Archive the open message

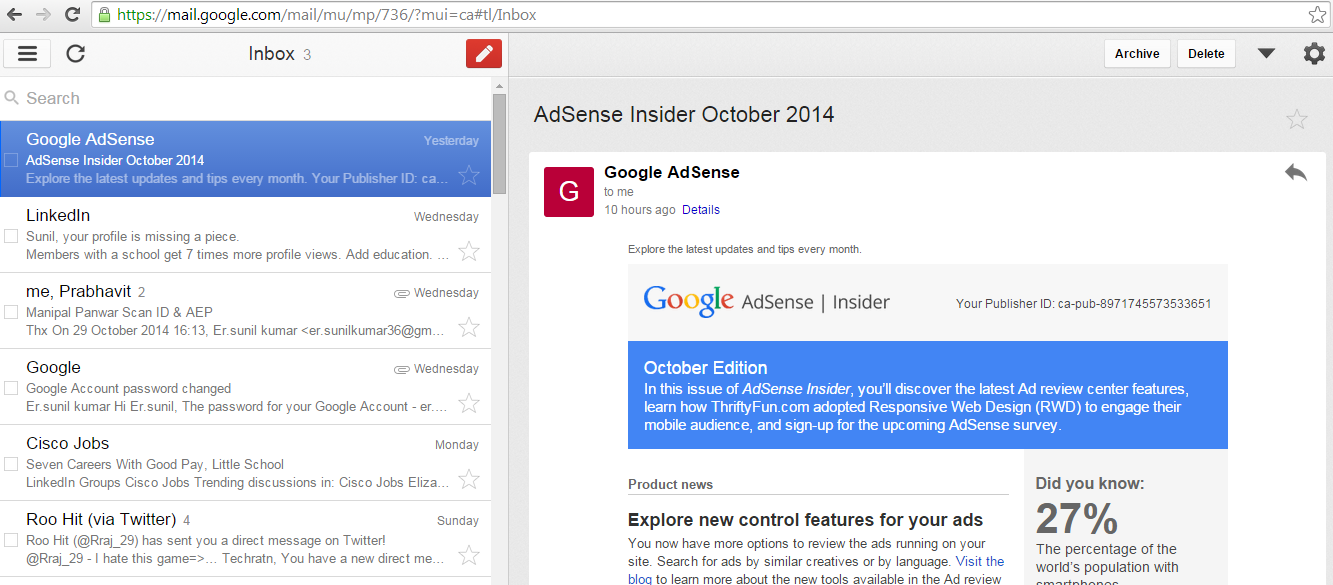1137,54
